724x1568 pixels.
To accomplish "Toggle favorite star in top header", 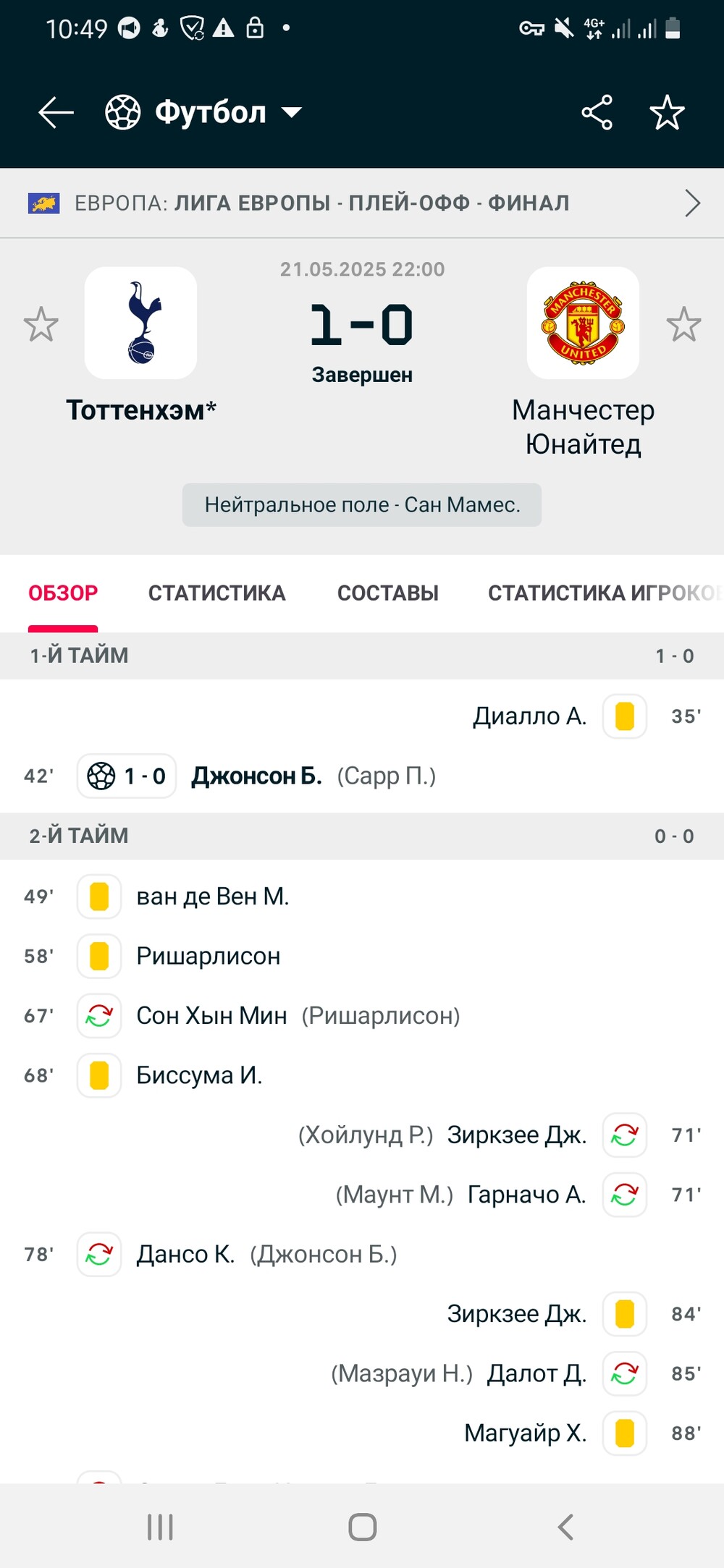I will pyautogui.click(x=667, y=113).
